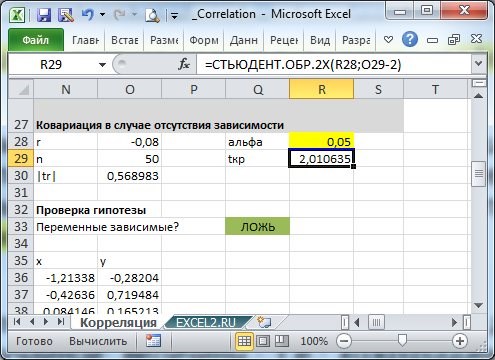This screenshot has height=360, width=495.
Task: Select cell containing n value 50
Action: 130,159
